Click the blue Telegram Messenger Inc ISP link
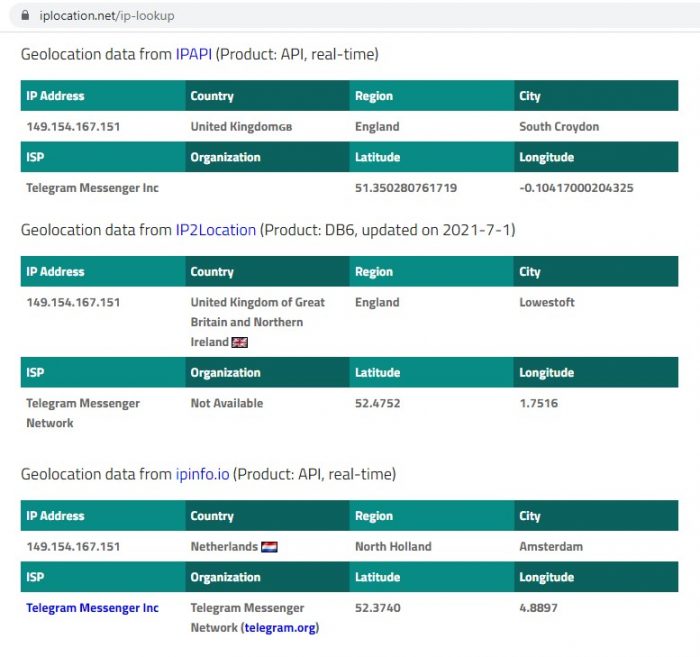Screen dimensions: 700x657 [92, 608]
